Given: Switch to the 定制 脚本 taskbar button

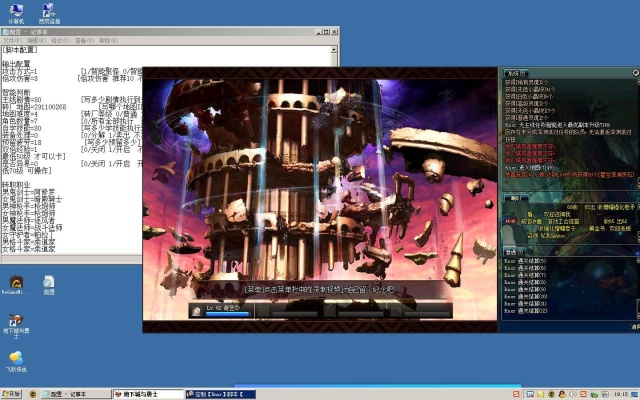Looking at the screenshot, I should click(x=221, y=394).
